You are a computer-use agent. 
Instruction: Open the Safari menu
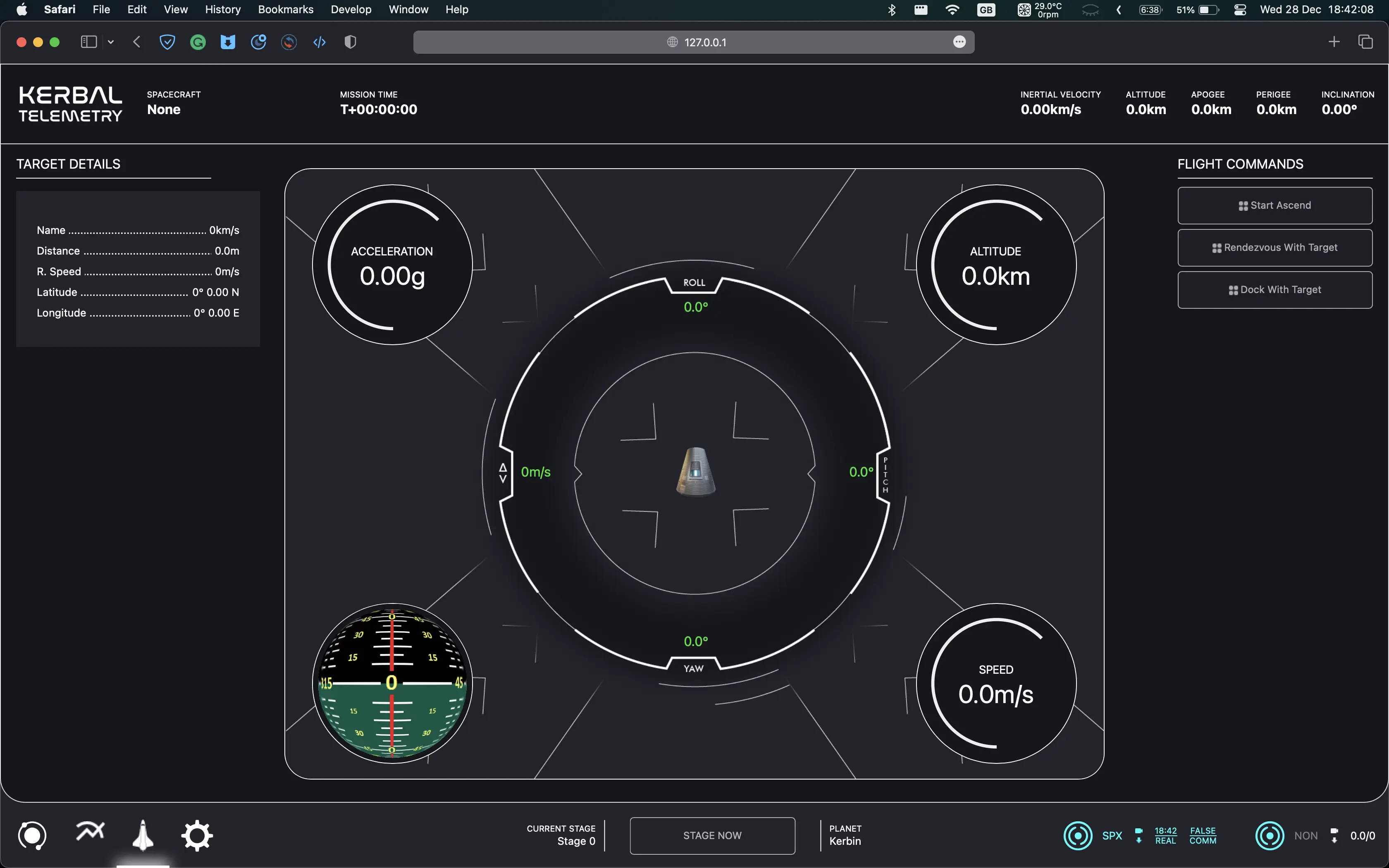point(60,9)
